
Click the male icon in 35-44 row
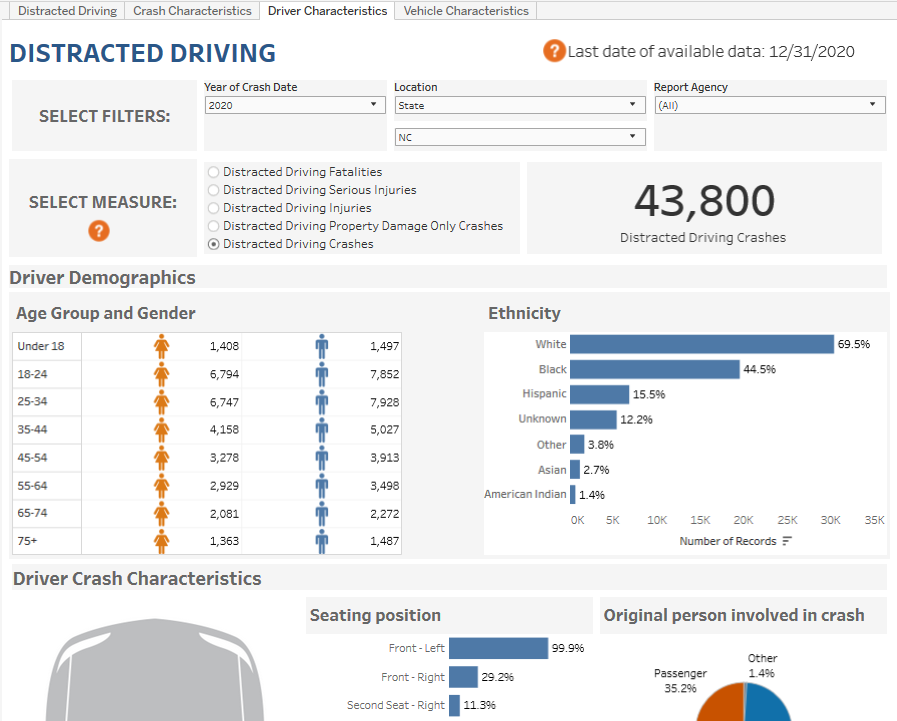pyautogui.click(x=321, y=430)
